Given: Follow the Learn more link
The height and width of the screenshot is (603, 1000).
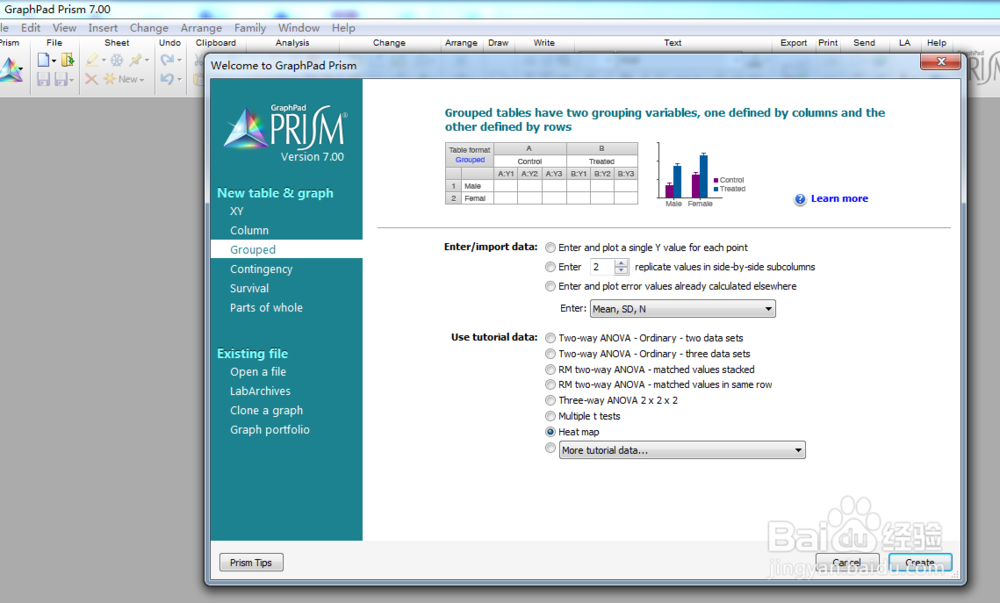Looking at the screenshot, I should [838, 199].
